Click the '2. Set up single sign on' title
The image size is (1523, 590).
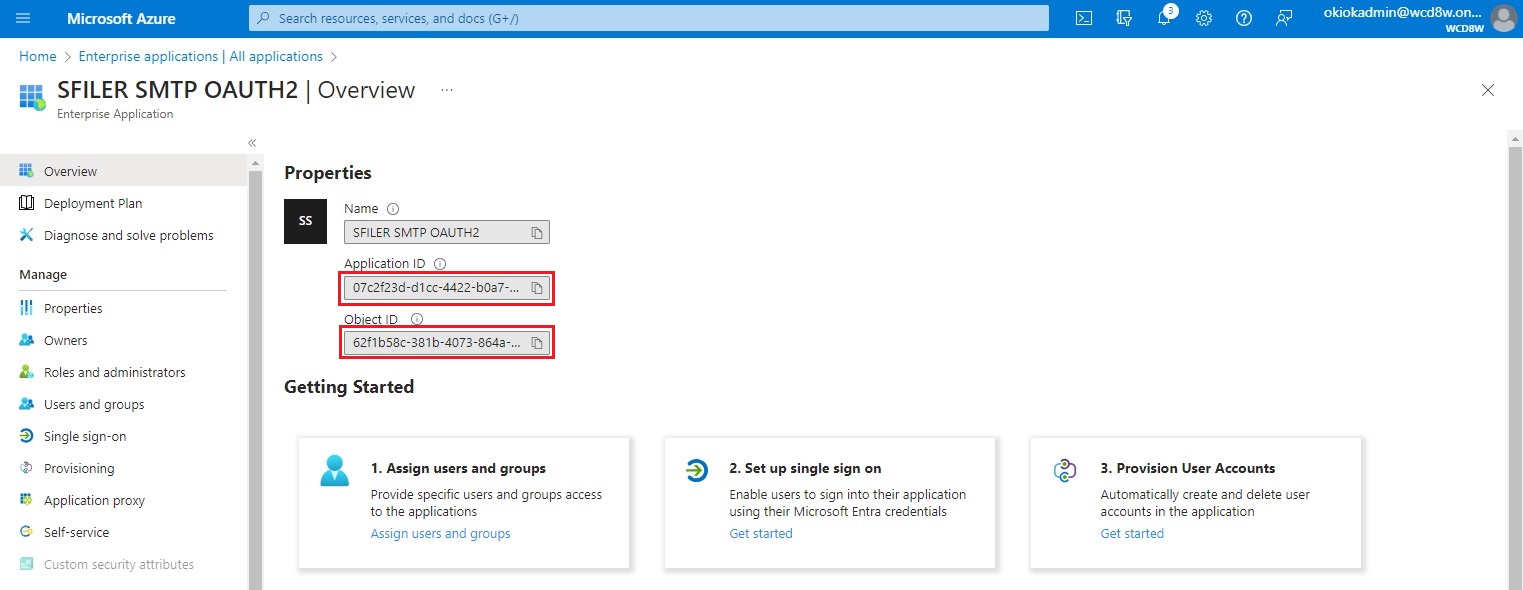805,468
